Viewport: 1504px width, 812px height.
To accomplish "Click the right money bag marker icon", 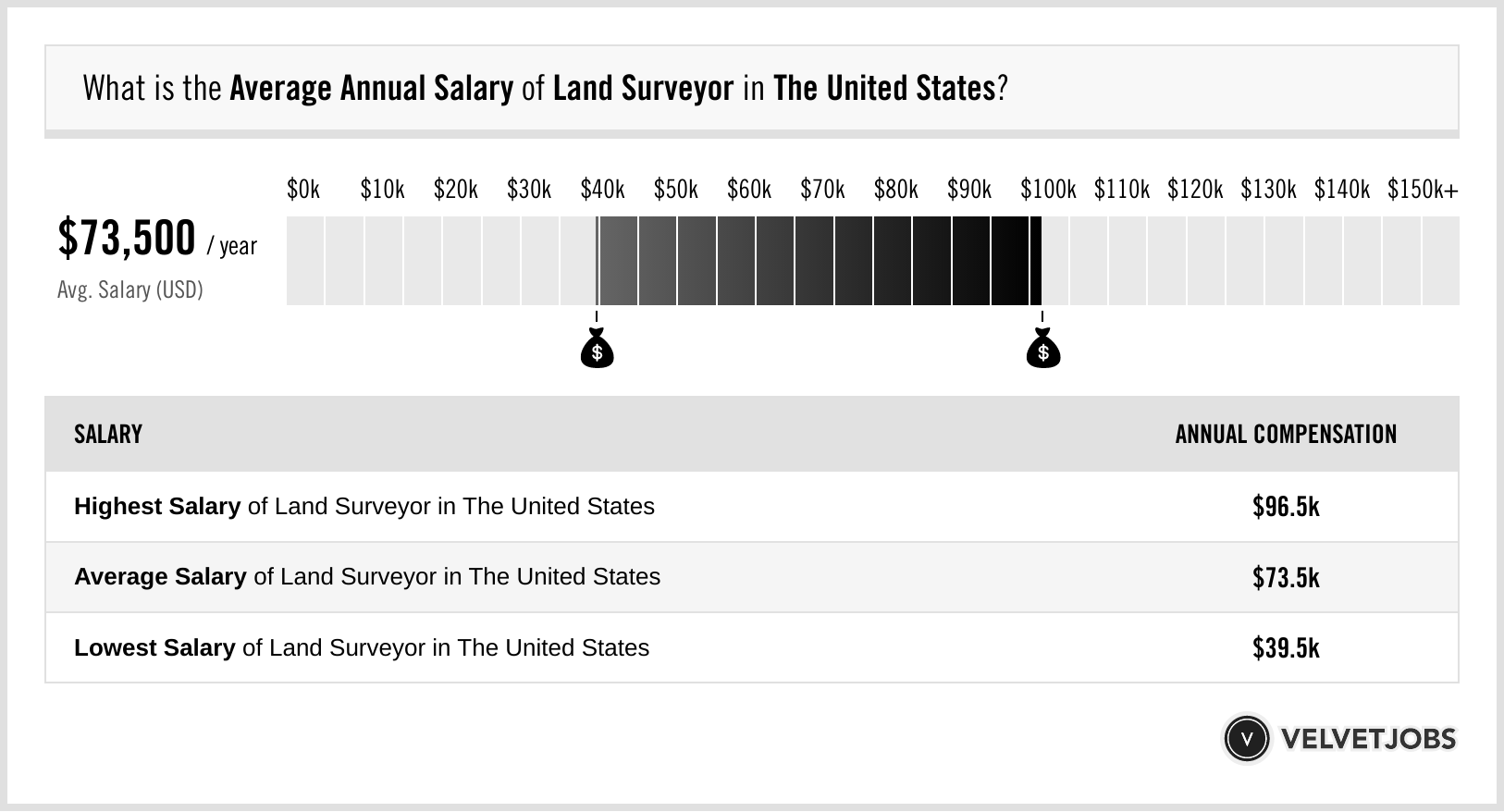I will [x=1042, y=349].
